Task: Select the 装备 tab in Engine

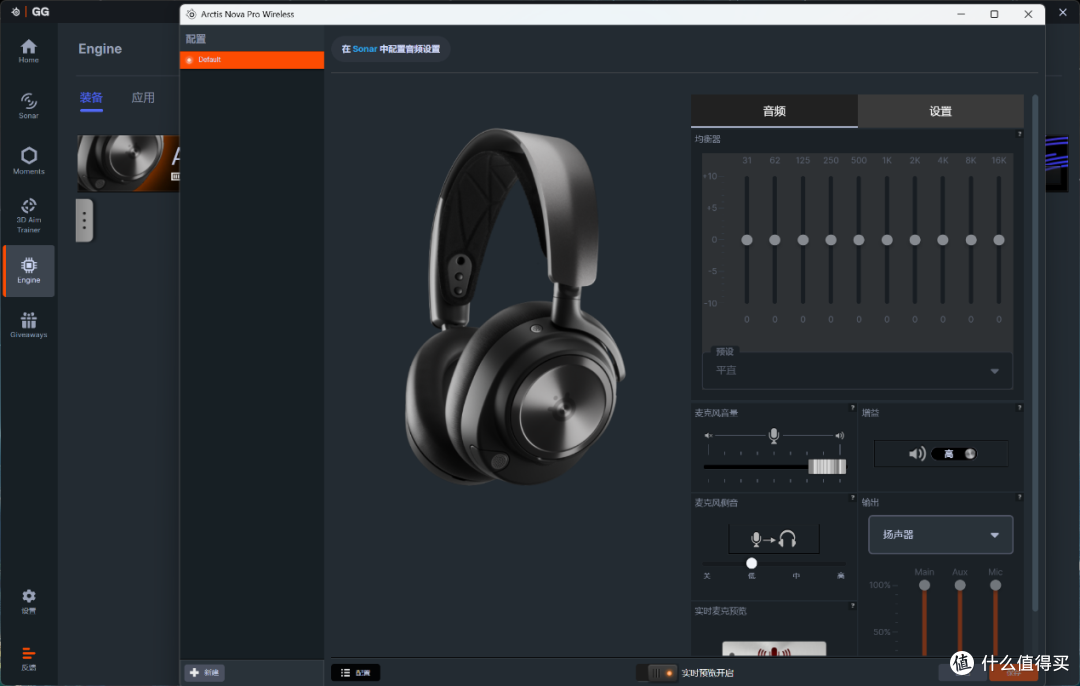Action: (91, 97)
